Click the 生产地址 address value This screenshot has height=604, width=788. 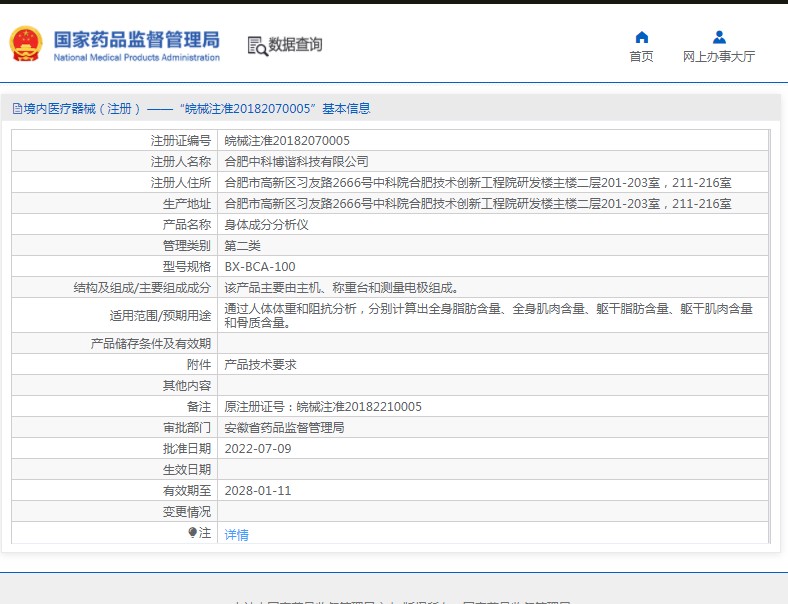[x=478, y=204]
